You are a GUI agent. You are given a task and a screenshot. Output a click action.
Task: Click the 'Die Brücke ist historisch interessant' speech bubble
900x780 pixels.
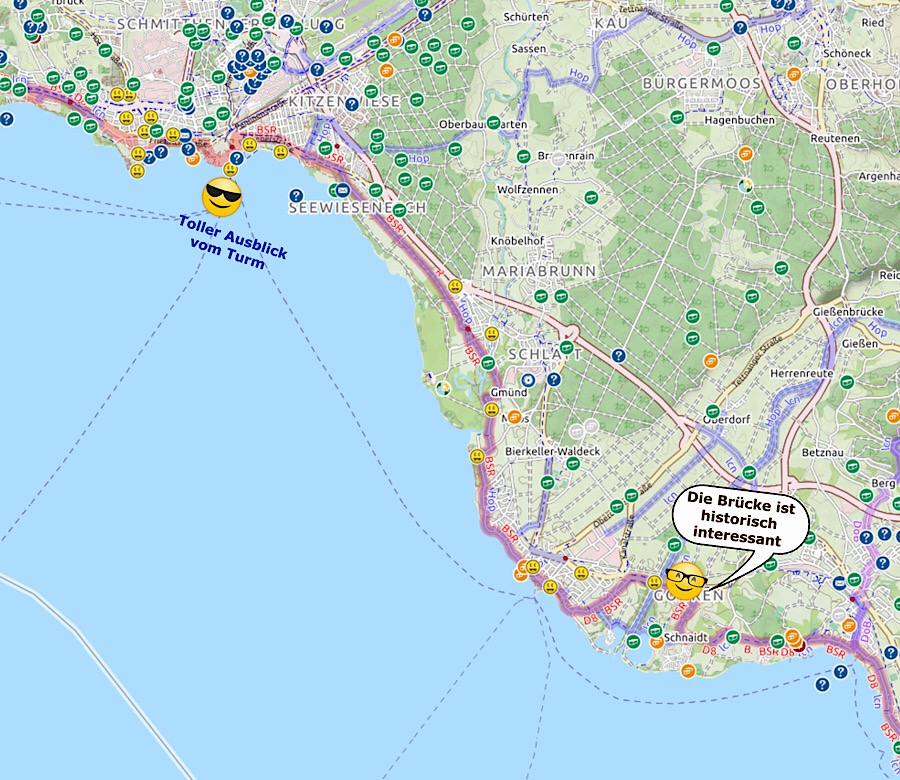coord(739,520)
